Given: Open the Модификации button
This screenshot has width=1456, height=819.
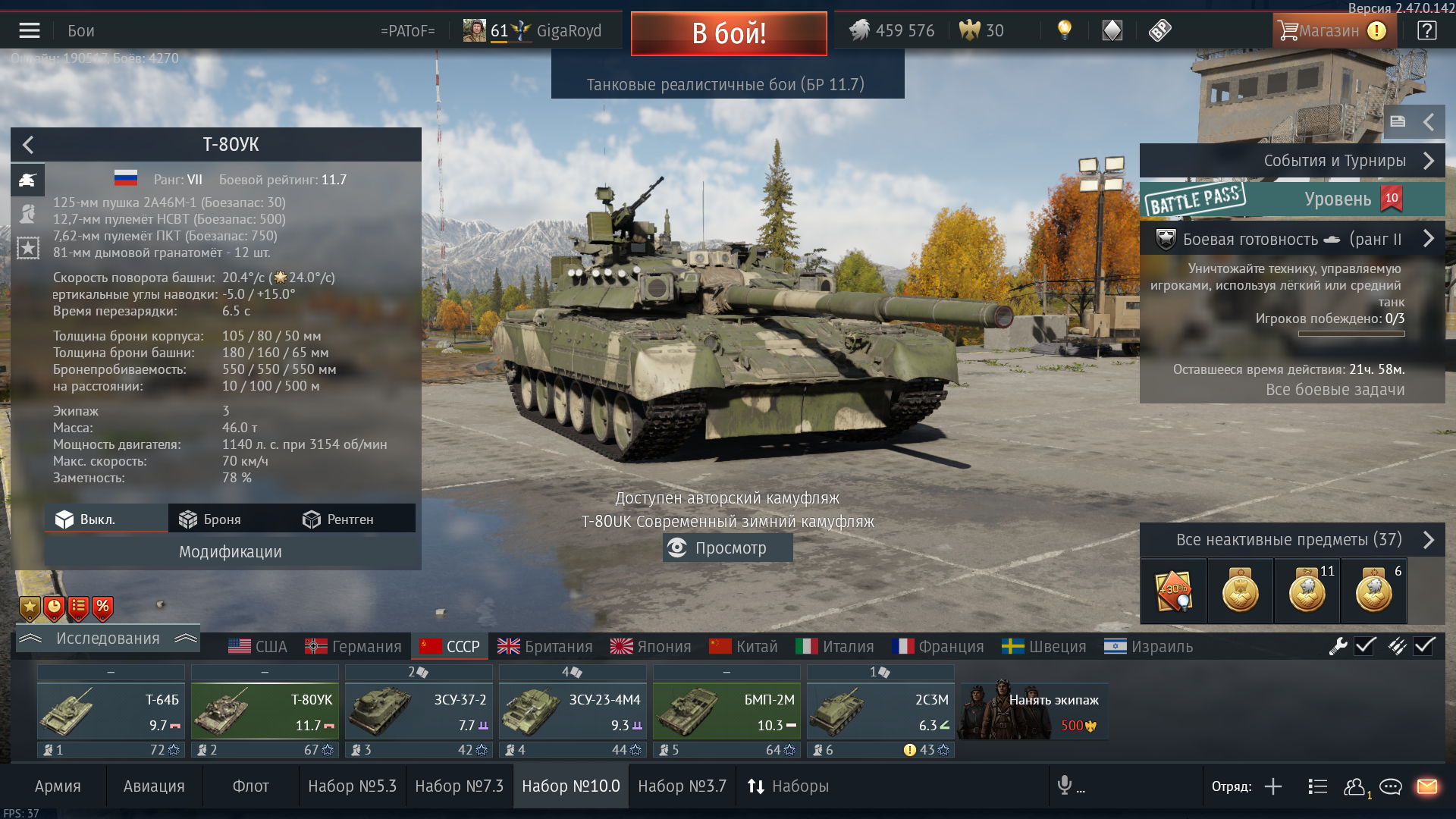Looking at the screenshot, I should [x=230, y=552].
